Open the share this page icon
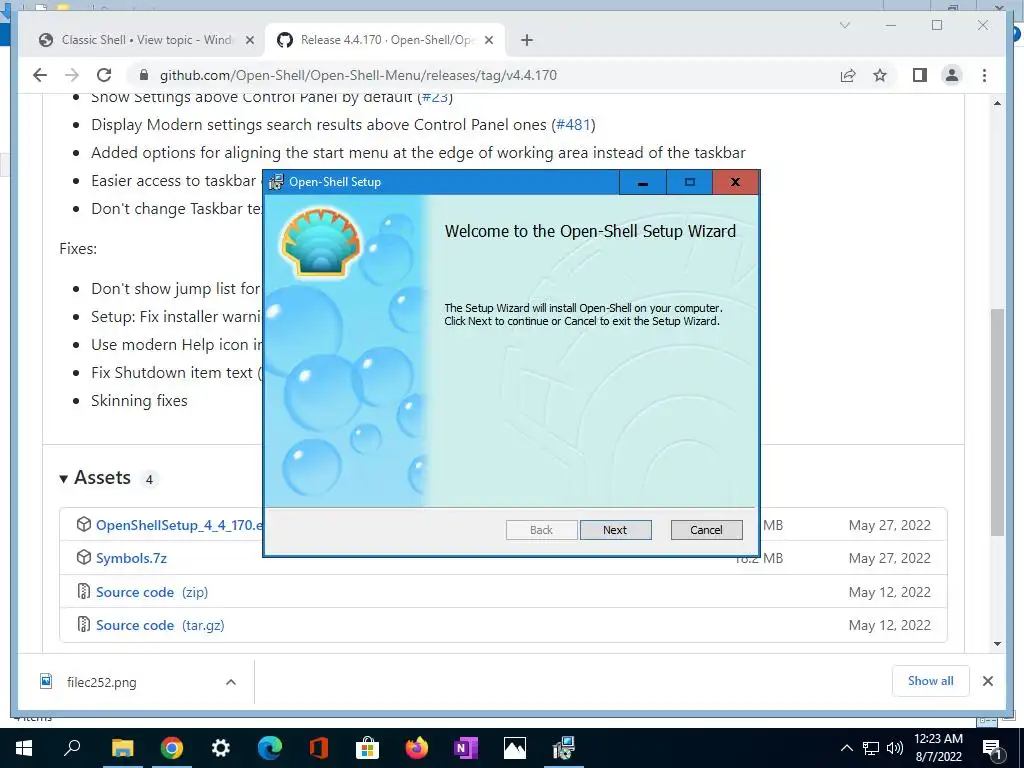Screen dimensions: 1024x768 tap(848, 75)
